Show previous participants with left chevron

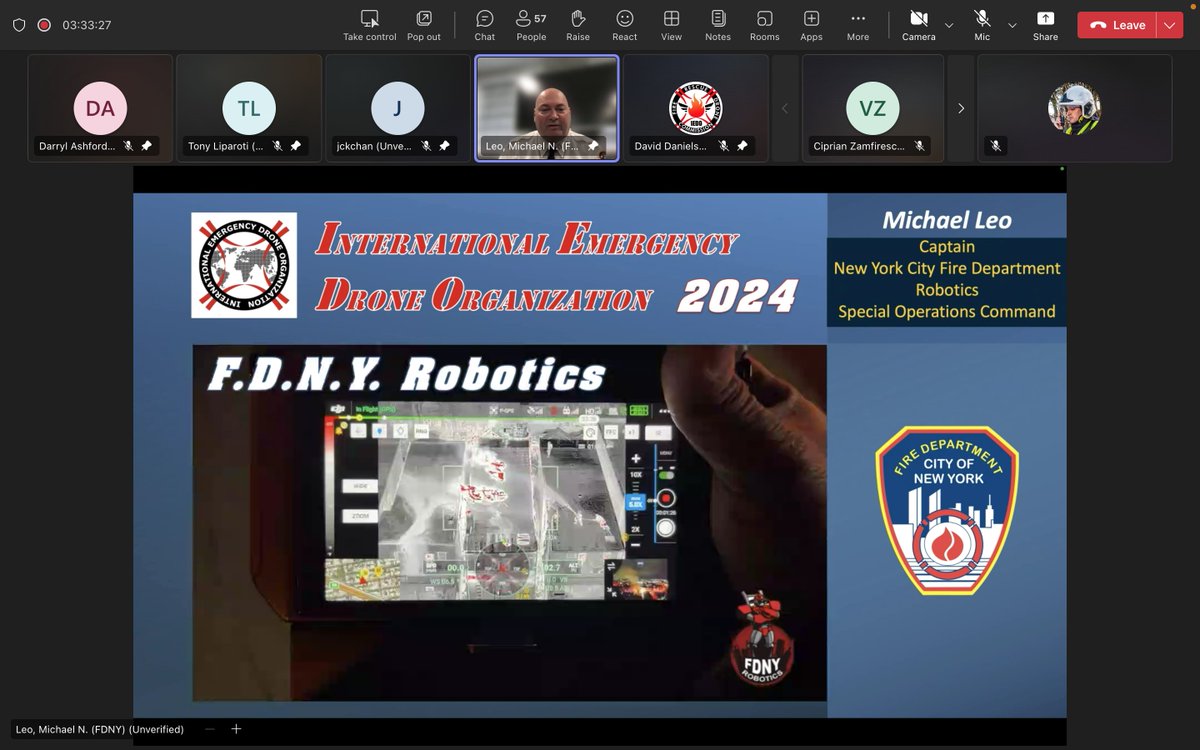coord(785,108)
